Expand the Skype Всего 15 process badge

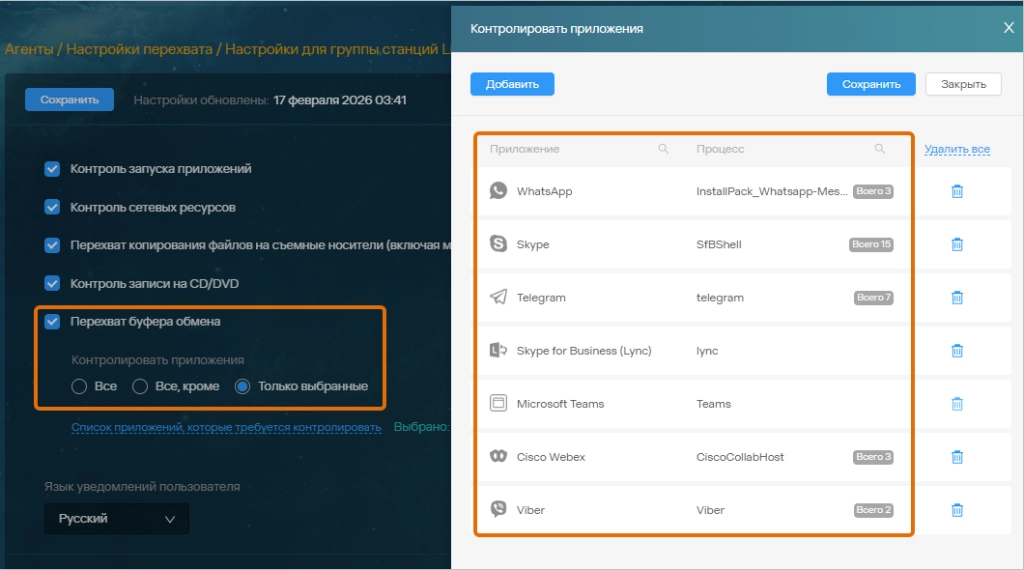[872, 244]
